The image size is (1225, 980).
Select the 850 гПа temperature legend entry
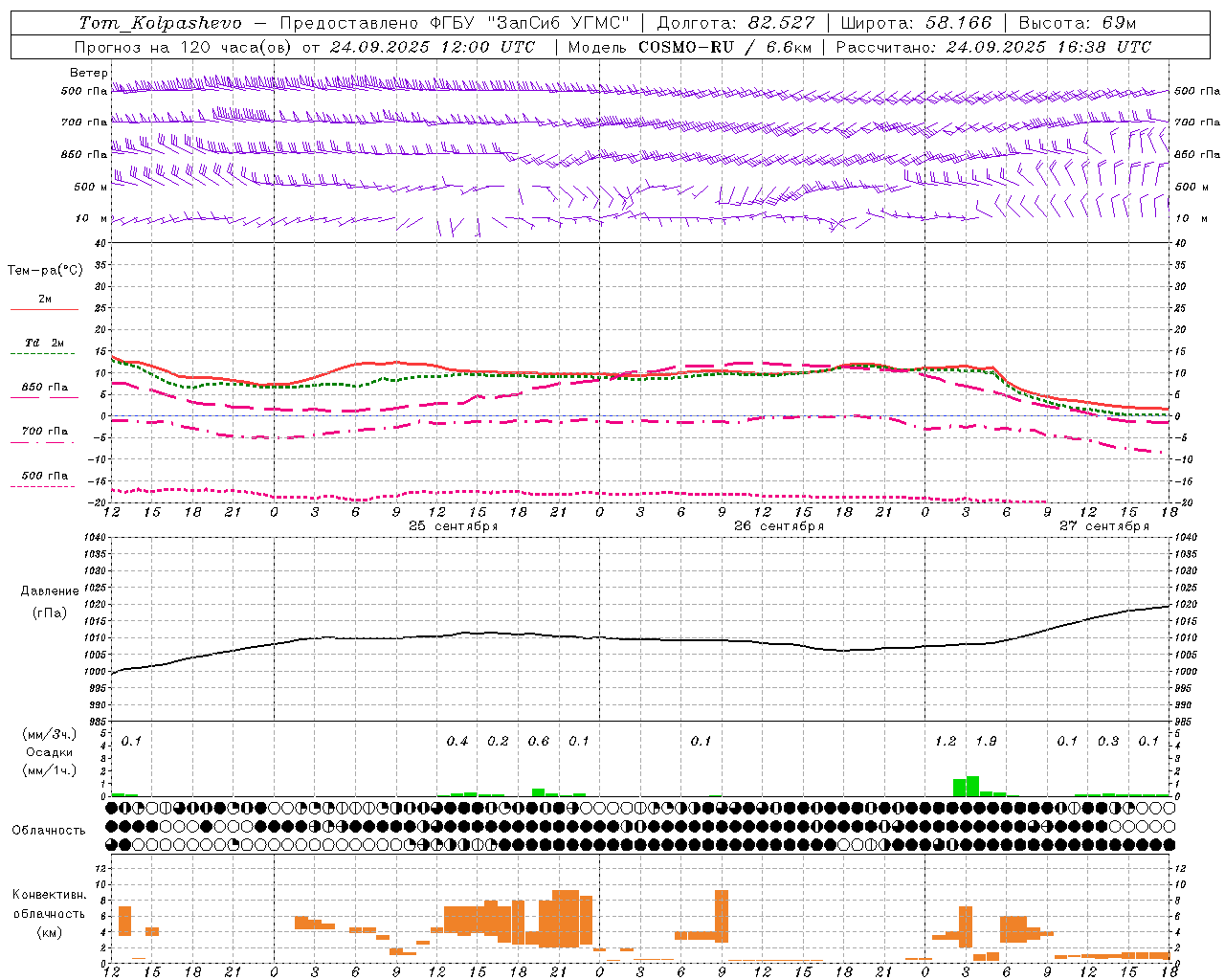pyautogui.click(x=45, y=391)
